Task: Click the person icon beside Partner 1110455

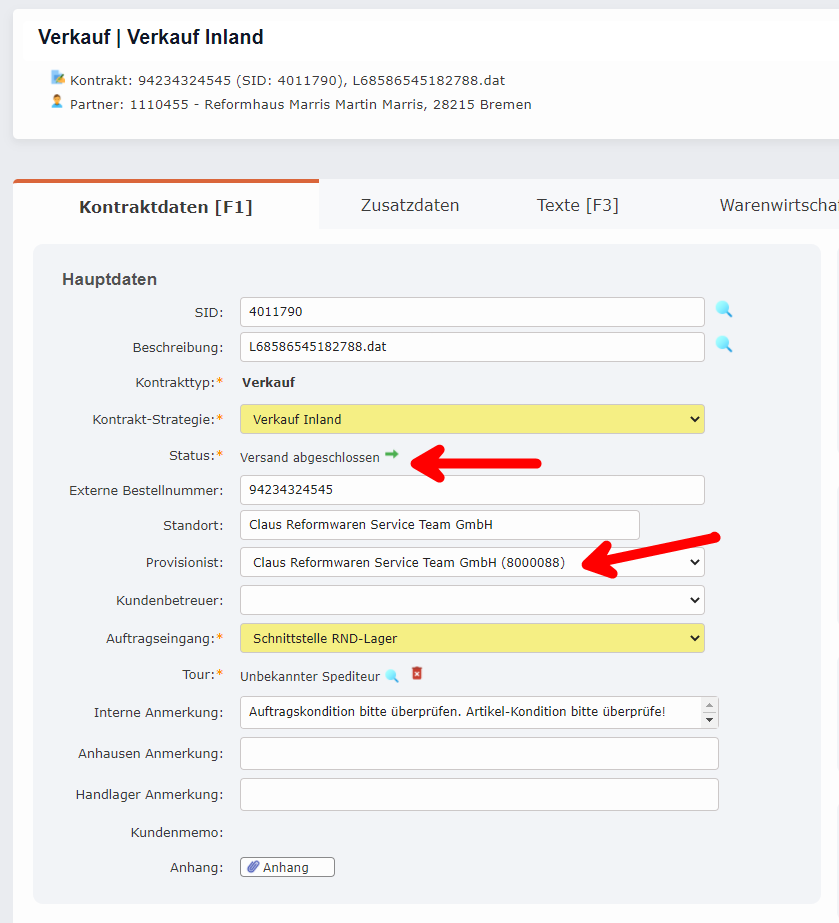Action: (57, 103)
